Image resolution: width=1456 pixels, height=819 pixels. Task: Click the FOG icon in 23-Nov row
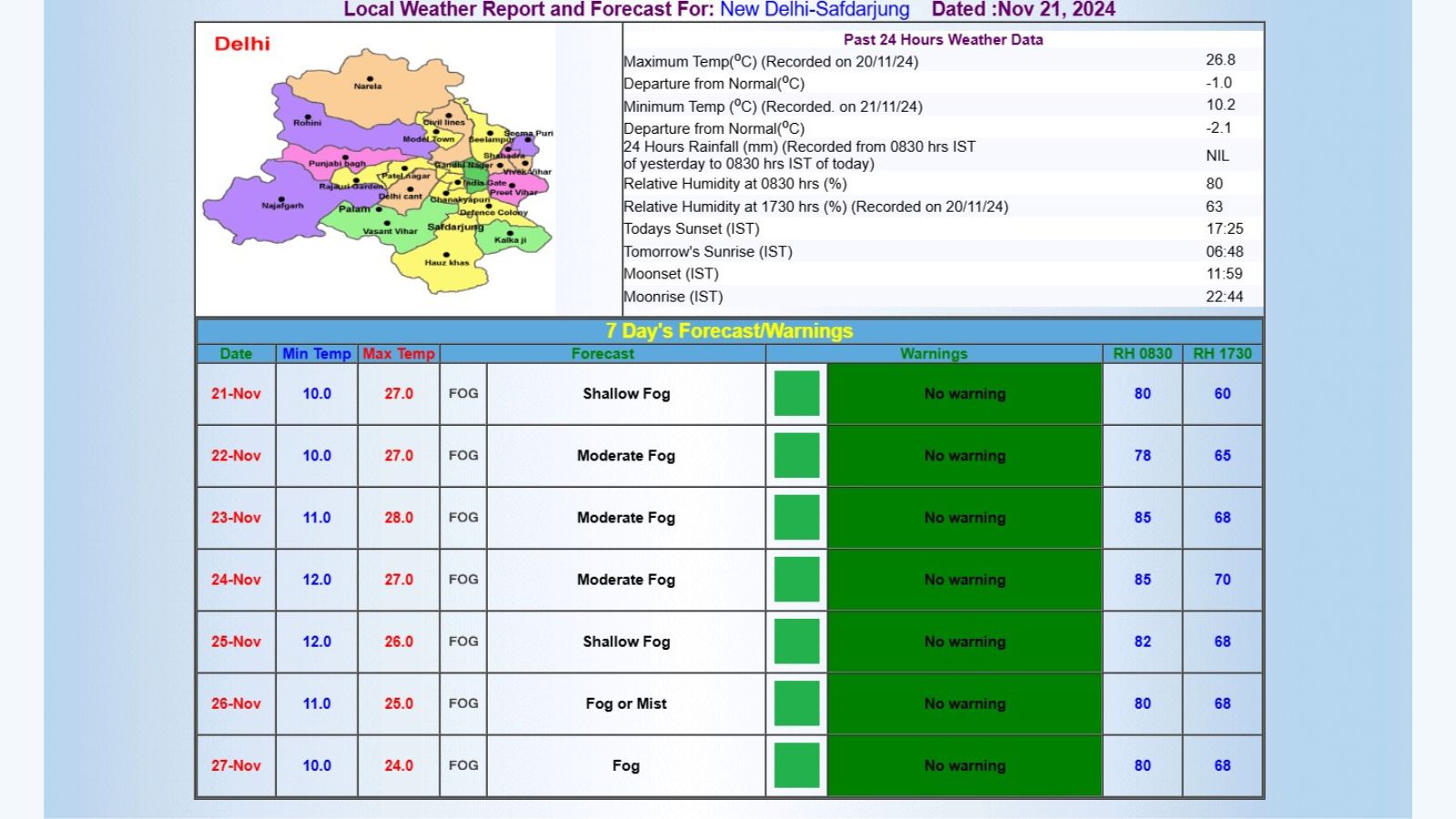463,518
